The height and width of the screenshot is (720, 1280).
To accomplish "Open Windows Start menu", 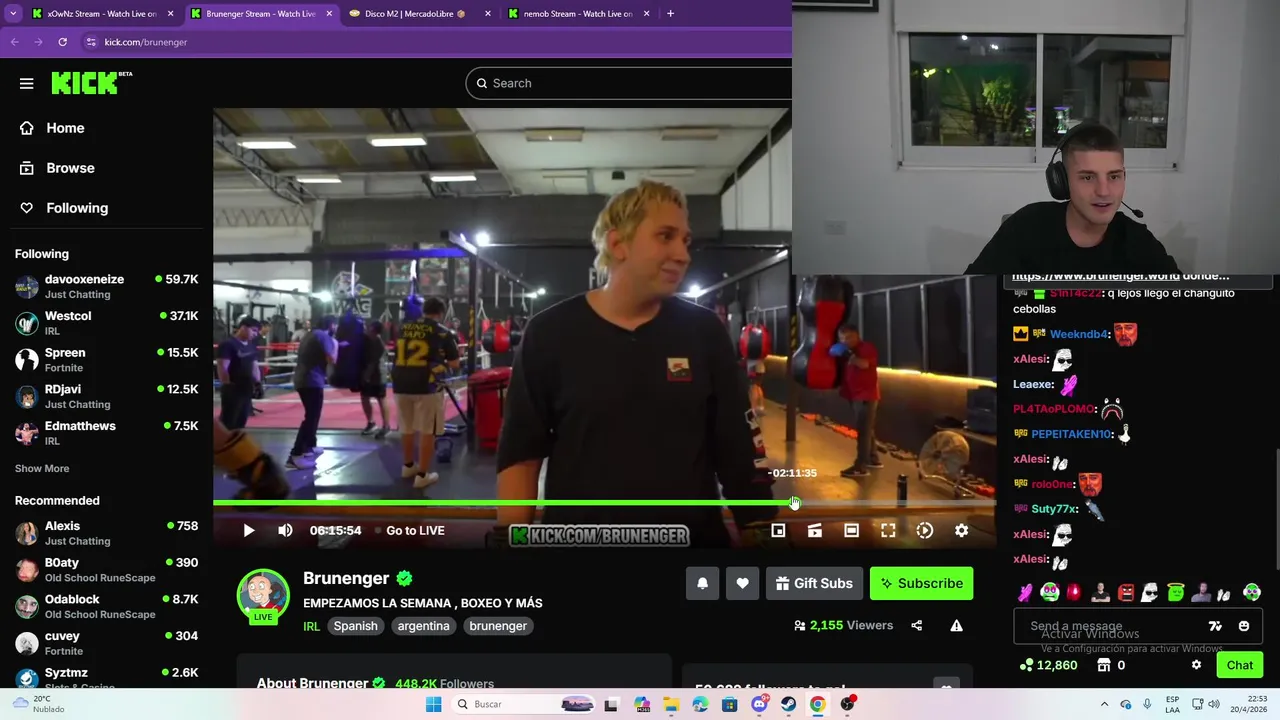I will [433, 704].
